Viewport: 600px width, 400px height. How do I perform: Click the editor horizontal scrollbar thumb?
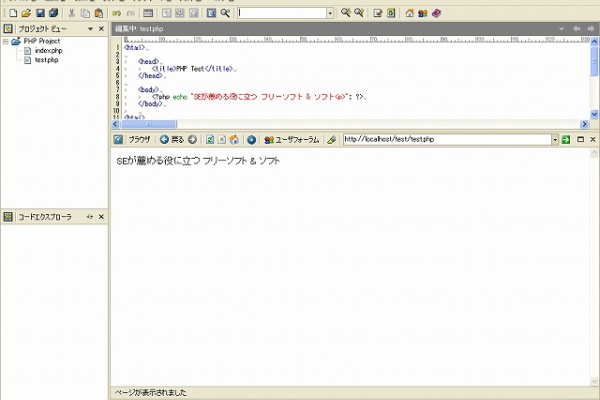(148, 124)
